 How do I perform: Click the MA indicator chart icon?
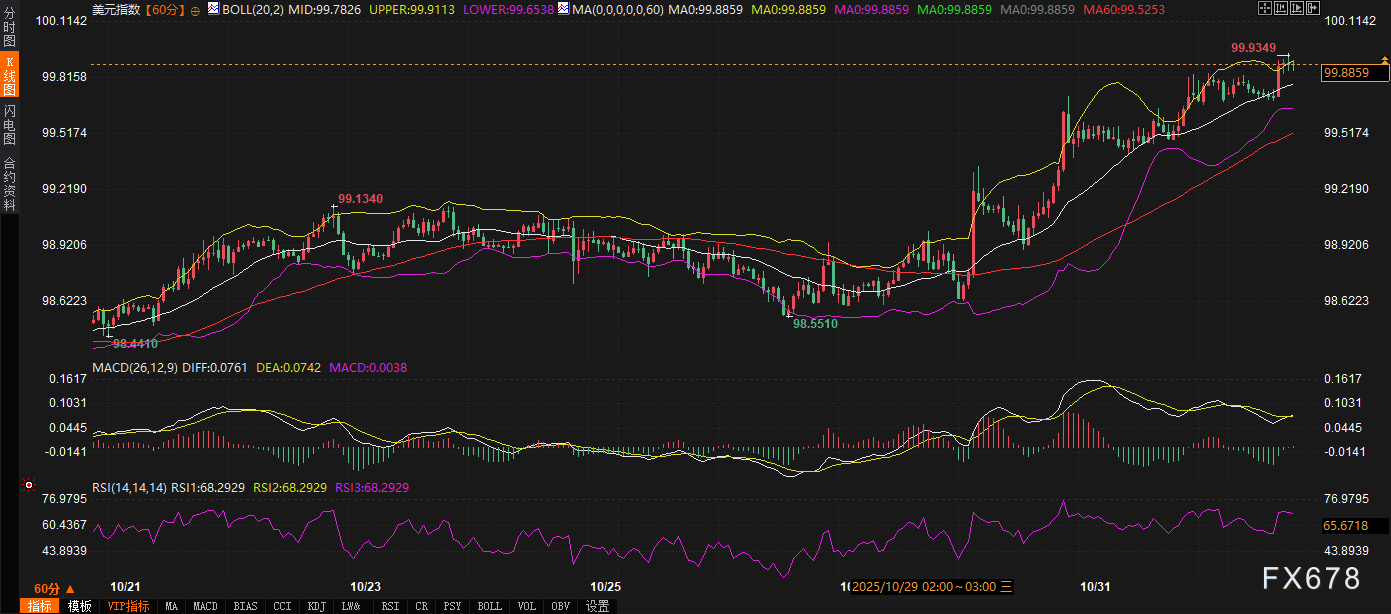tap(563, 9)
